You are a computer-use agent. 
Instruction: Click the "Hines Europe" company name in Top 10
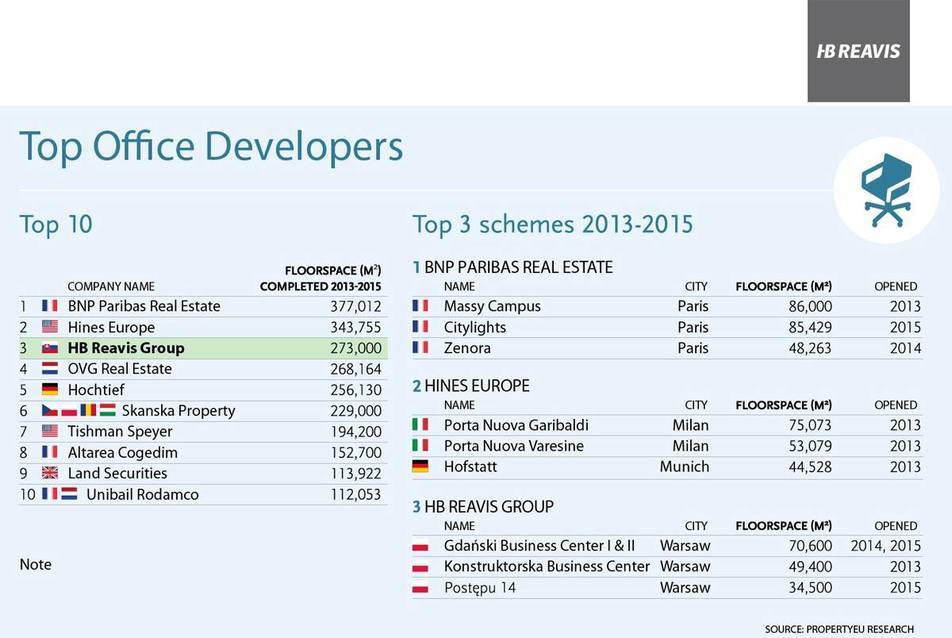111,327
